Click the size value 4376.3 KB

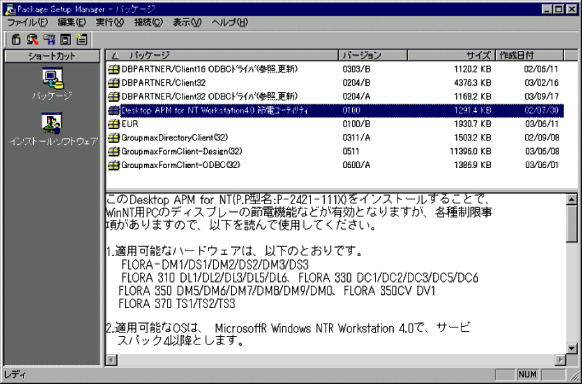point(473,83)
